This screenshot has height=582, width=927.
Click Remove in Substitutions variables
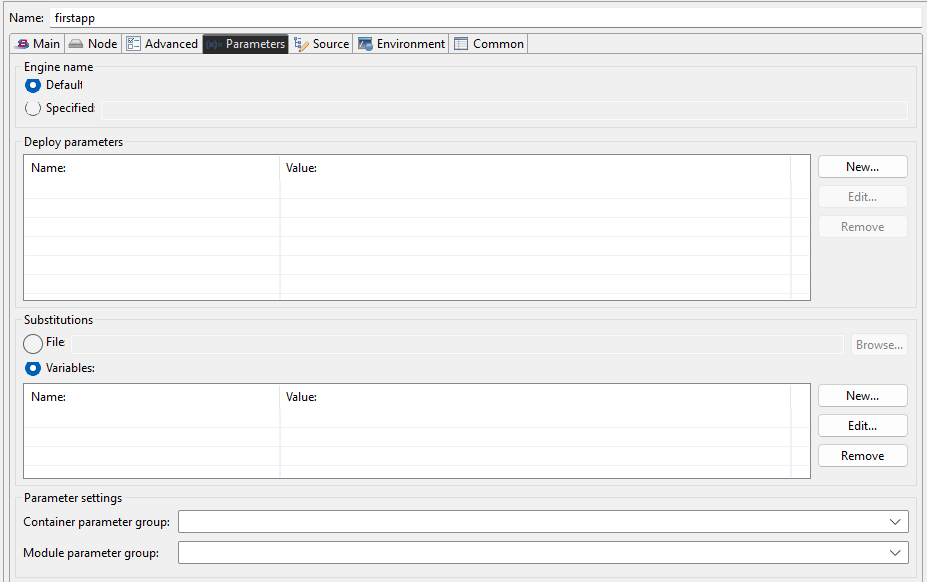coord(863,456)
